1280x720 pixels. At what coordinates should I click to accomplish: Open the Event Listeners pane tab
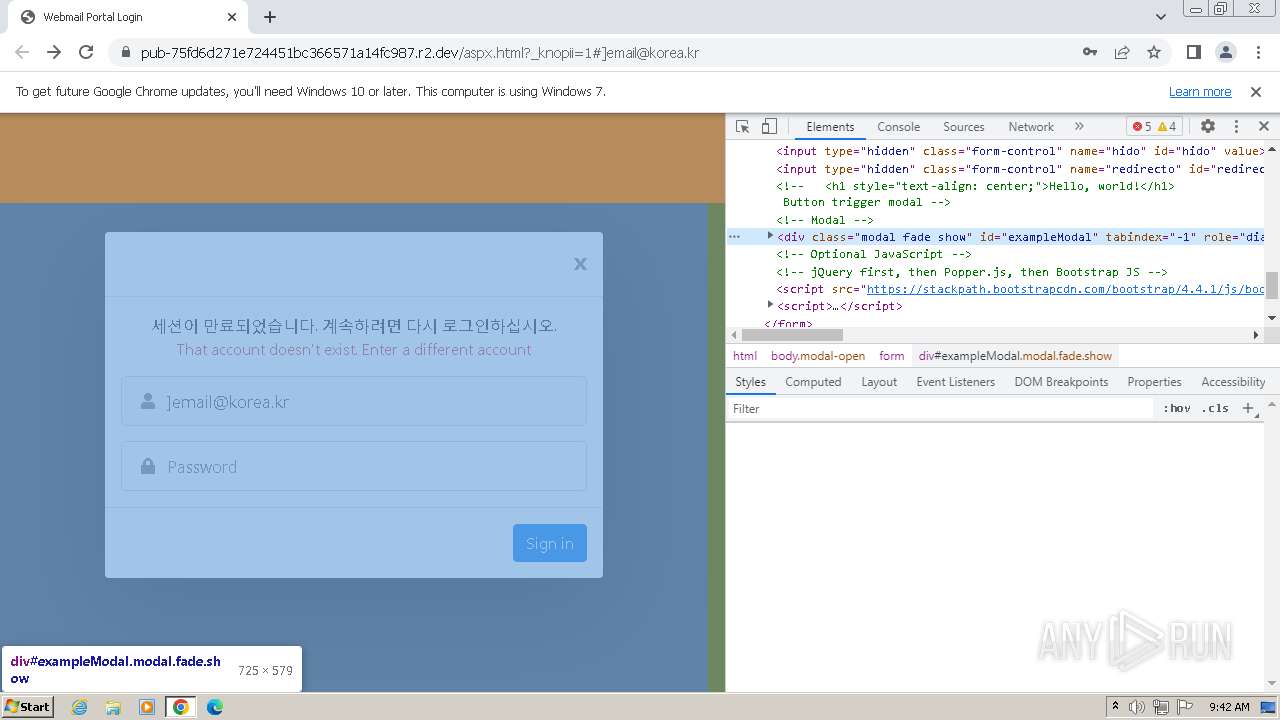coord(955,382)
